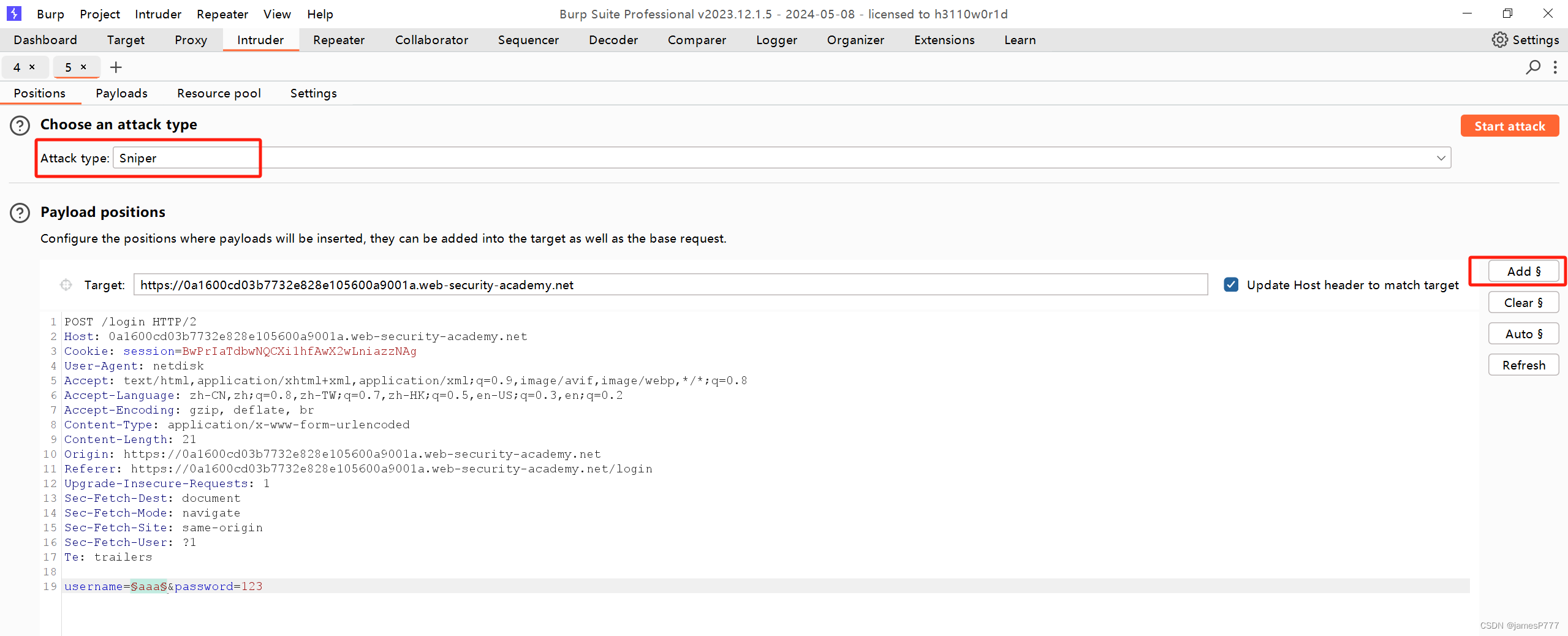Click the Clear § button

[1523, 302]
